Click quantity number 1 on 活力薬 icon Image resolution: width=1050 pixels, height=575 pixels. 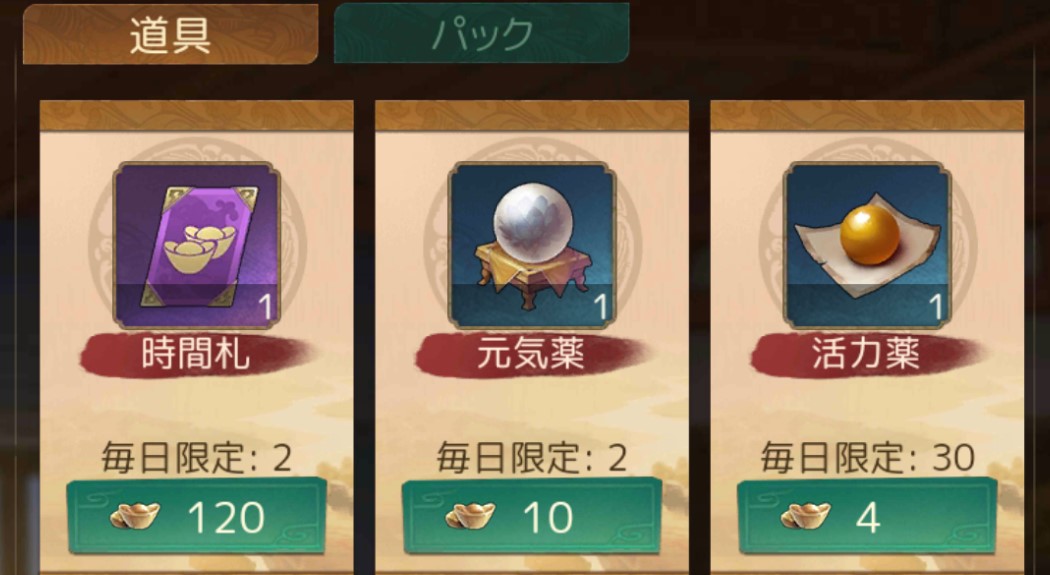(x=937, y=308)
